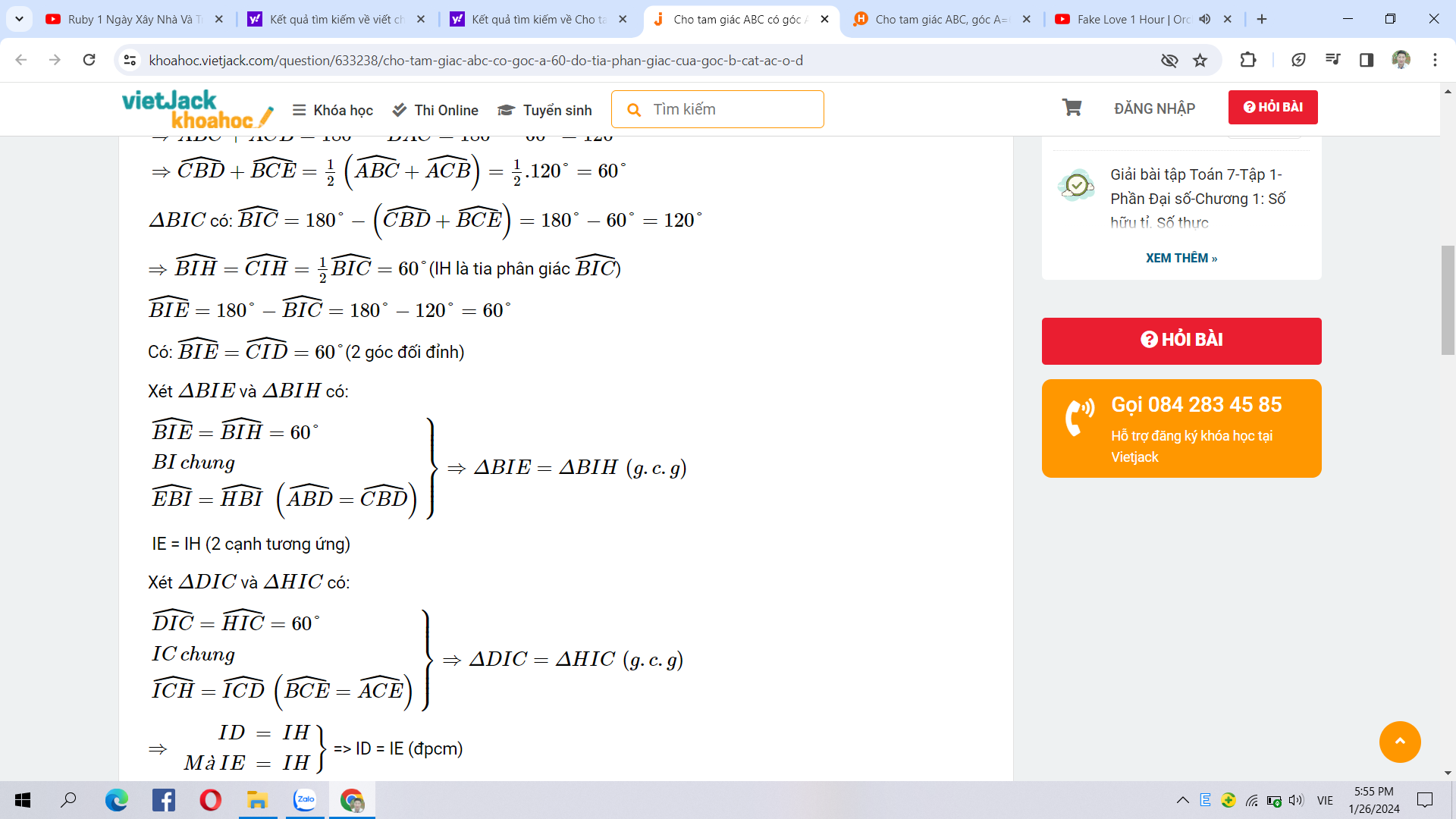Mute the Fake Love tab audio
Viewport: 1456px width, 819px height.
pyautogui.click(x=1205, y=20)
